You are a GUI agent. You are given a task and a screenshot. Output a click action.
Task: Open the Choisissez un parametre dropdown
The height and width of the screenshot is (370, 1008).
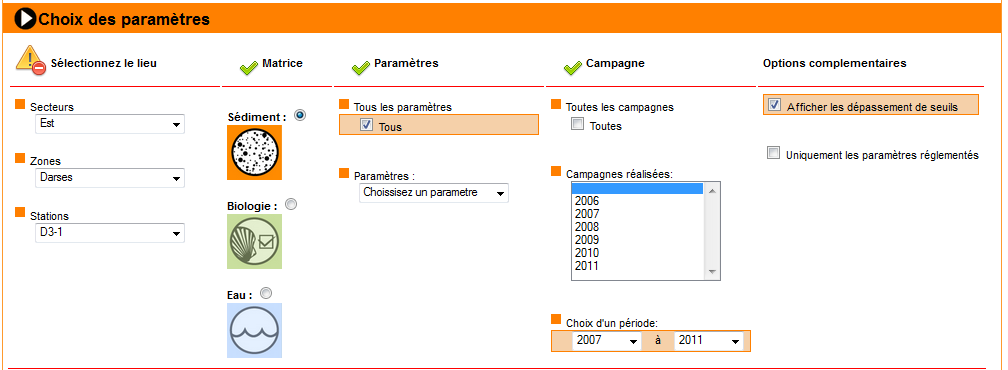[x=434, y=193]
